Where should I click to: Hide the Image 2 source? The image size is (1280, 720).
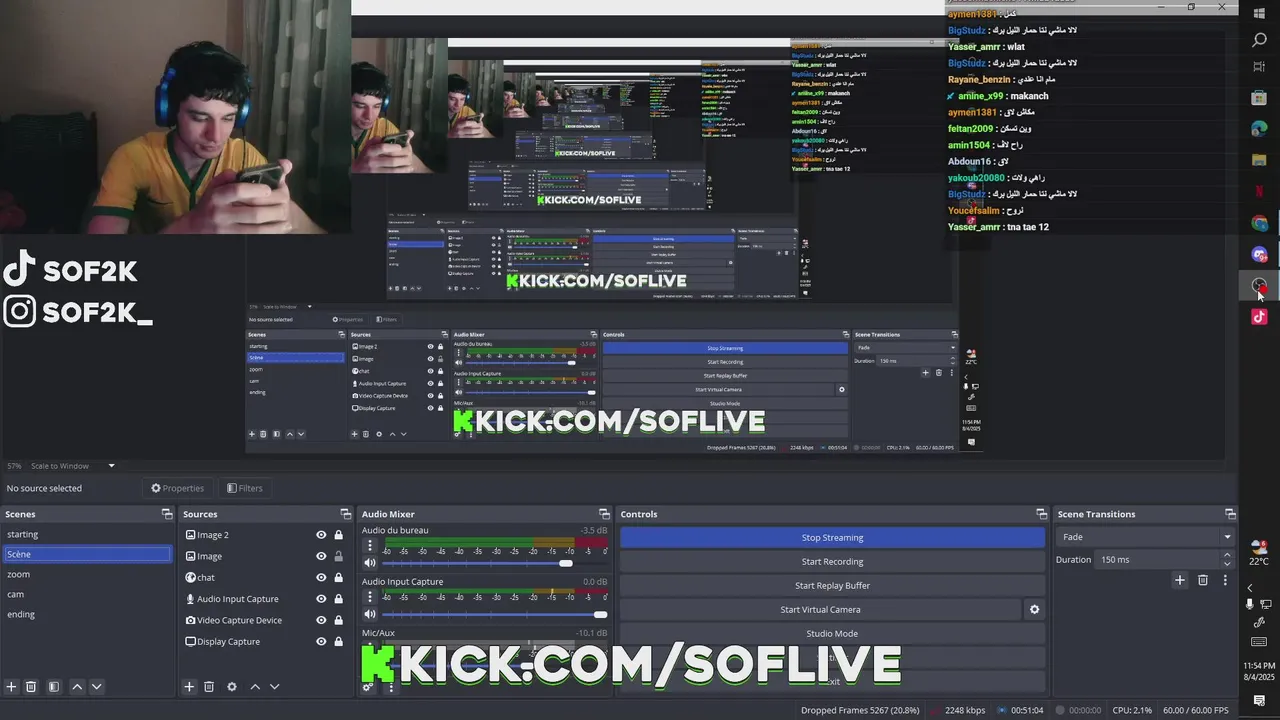coord(321,535)
